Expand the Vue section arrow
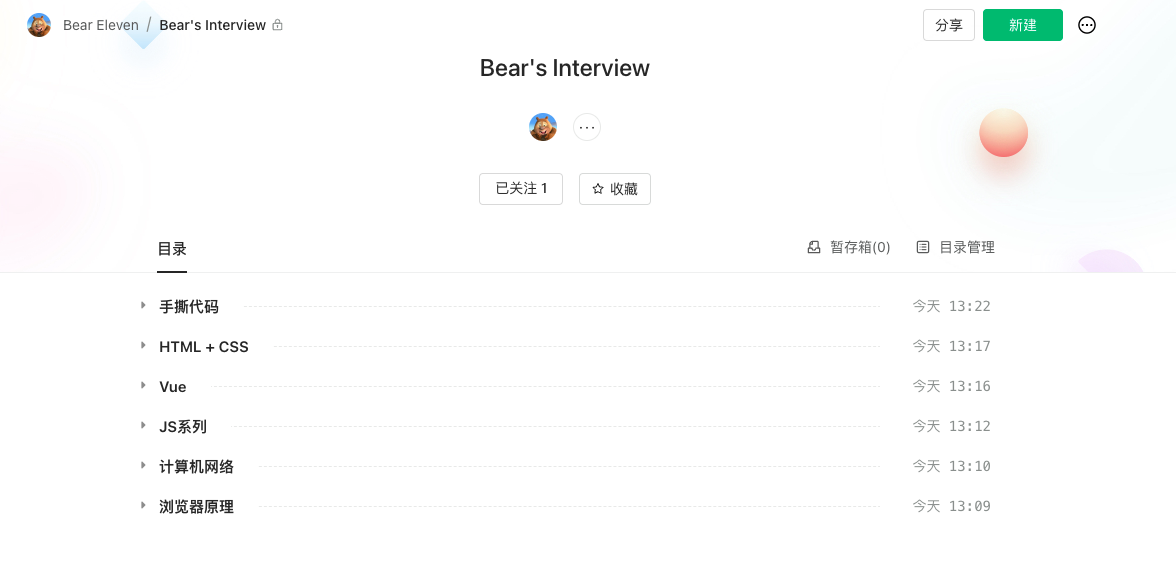This screenshot has width=1176, height=564. (143, 386)
